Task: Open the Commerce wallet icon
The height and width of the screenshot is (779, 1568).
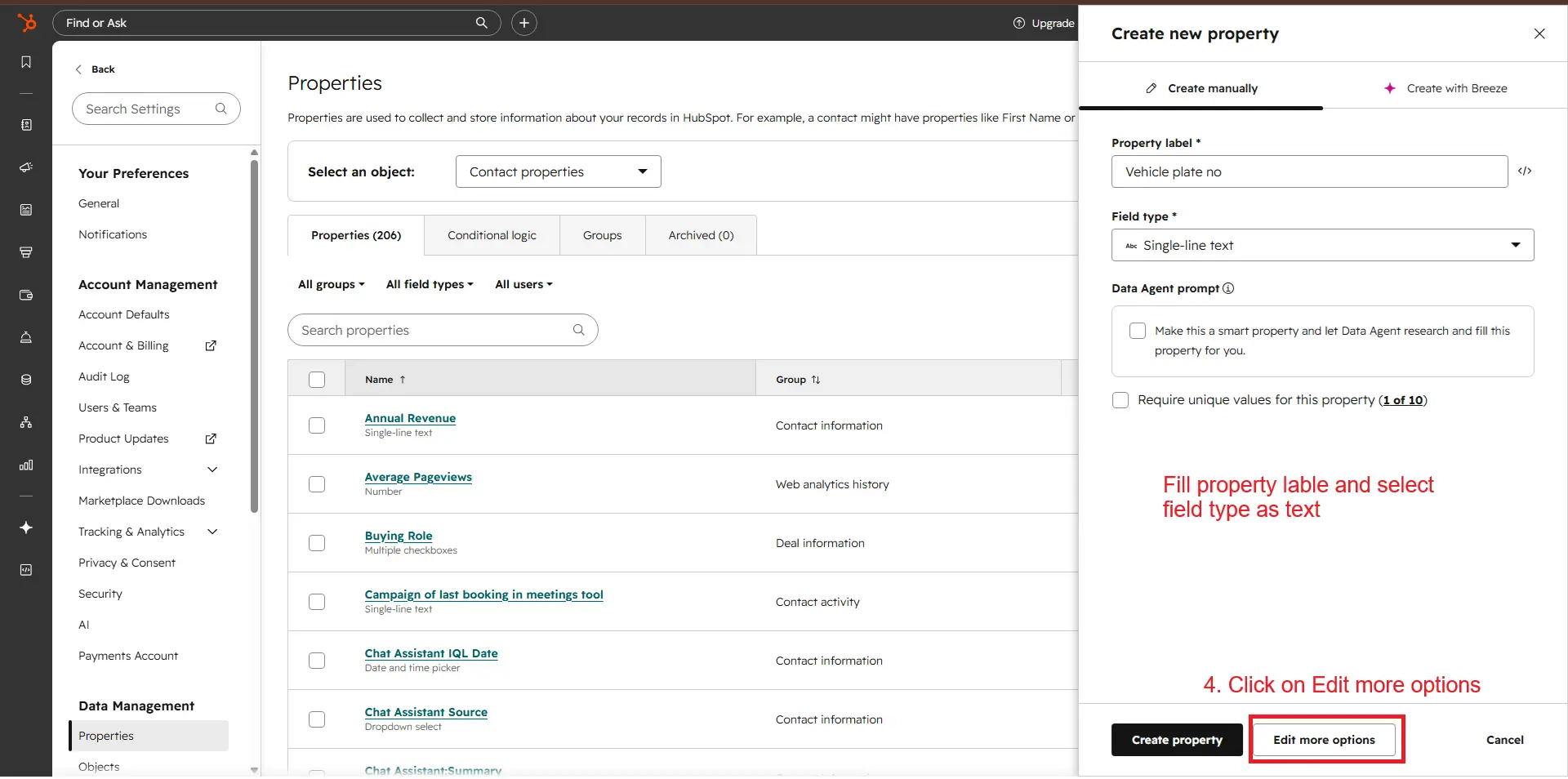Action: click(x=26, y=295)
